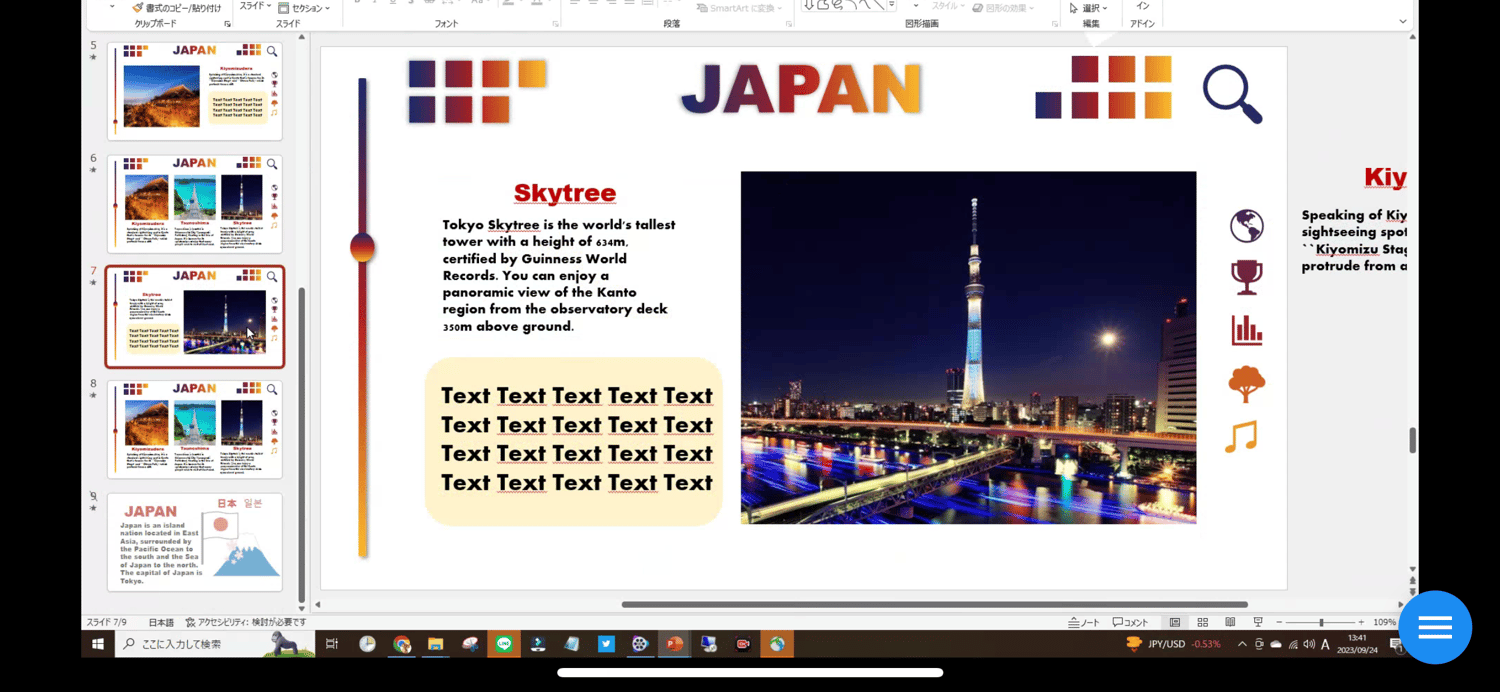Click the Text Text placeholder box

tap(574, 441)
